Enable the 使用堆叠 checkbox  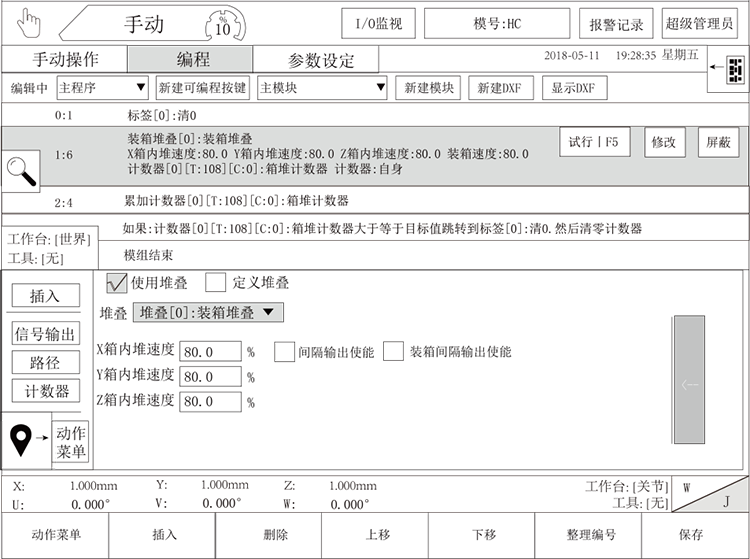pyautogui.click(x=116, y=283)
